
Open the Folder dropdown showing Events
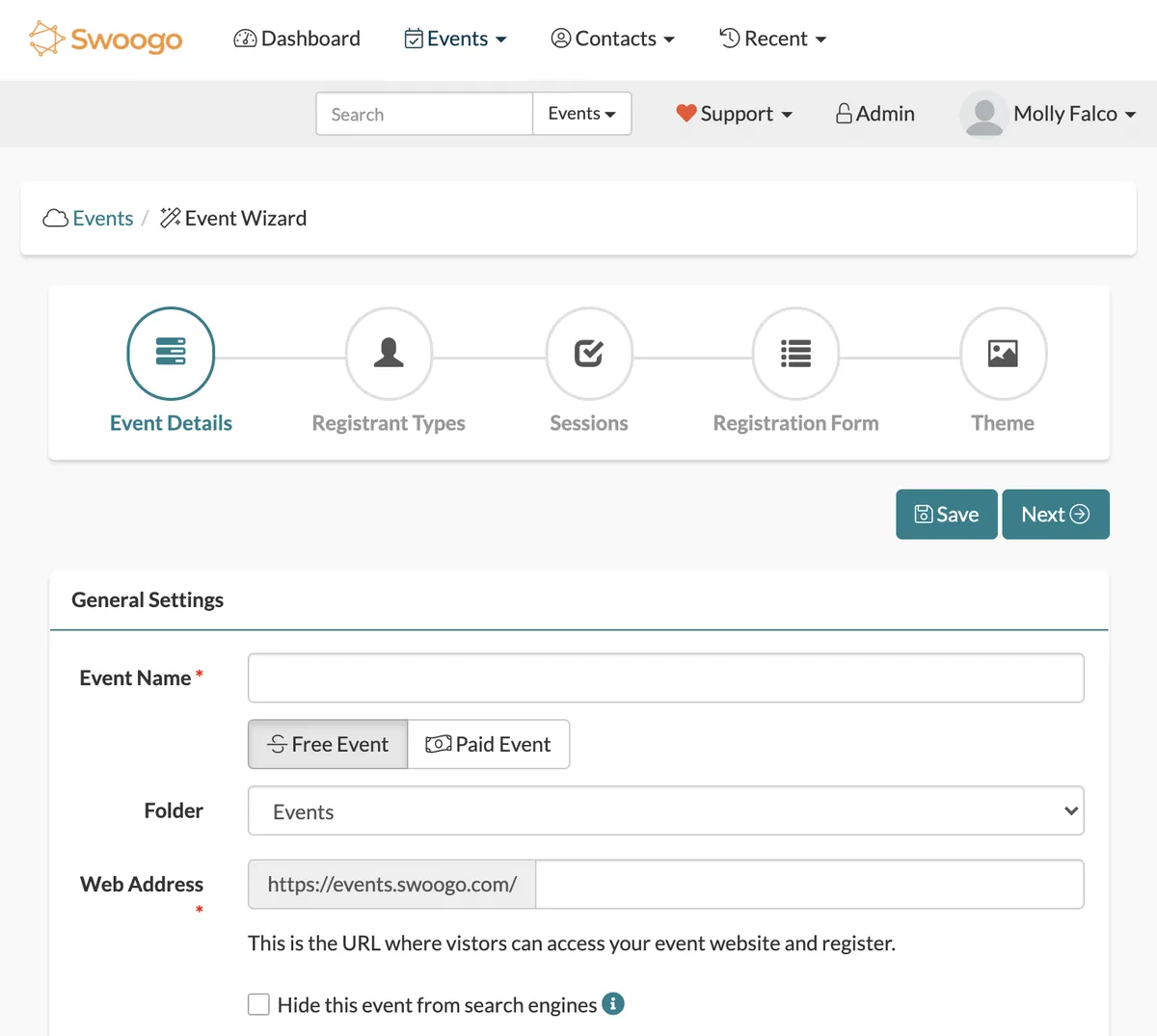pos(666,811)
